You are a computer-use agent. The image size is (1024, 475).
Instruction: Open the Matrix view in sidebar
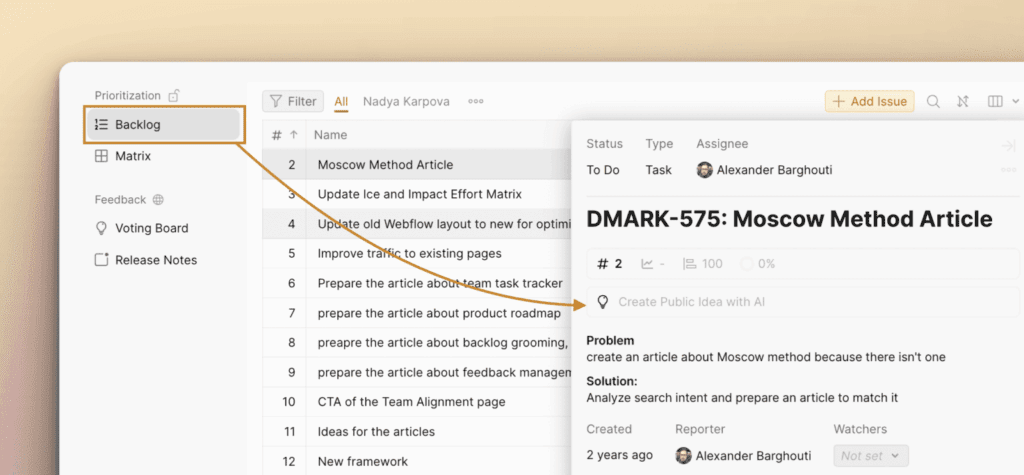(133, 156)
